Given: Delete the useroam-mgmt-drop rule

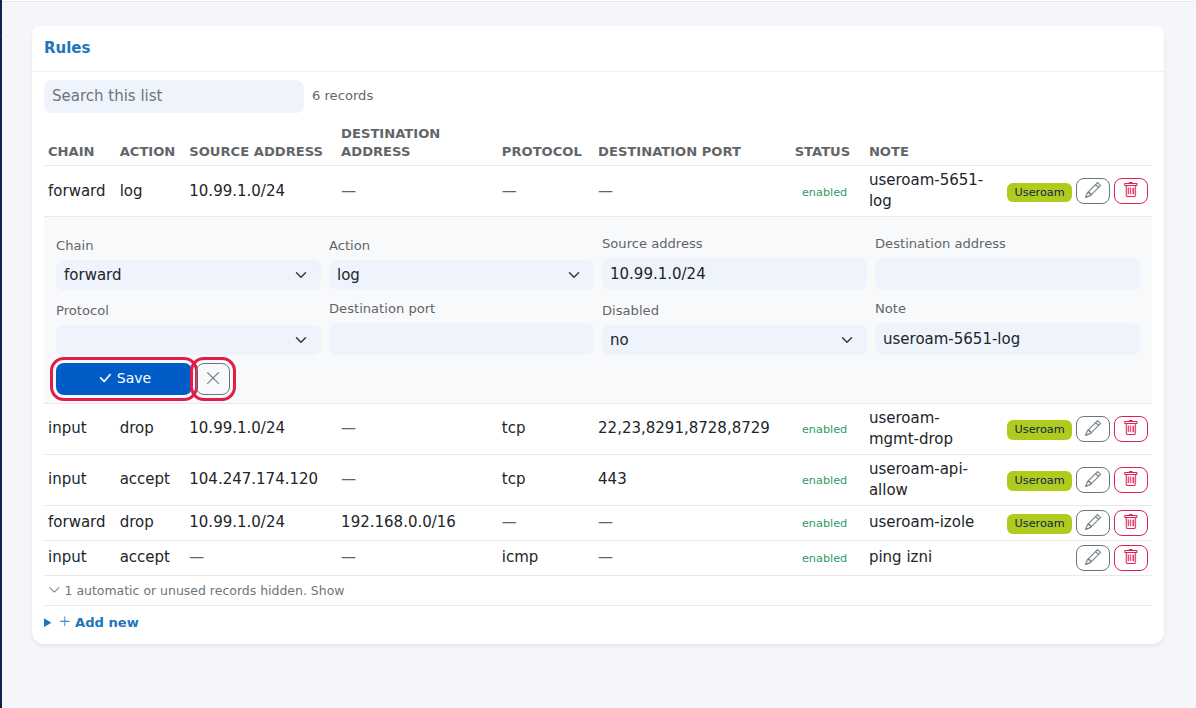Looking at the screenshot, I should tap(1130, 429).
